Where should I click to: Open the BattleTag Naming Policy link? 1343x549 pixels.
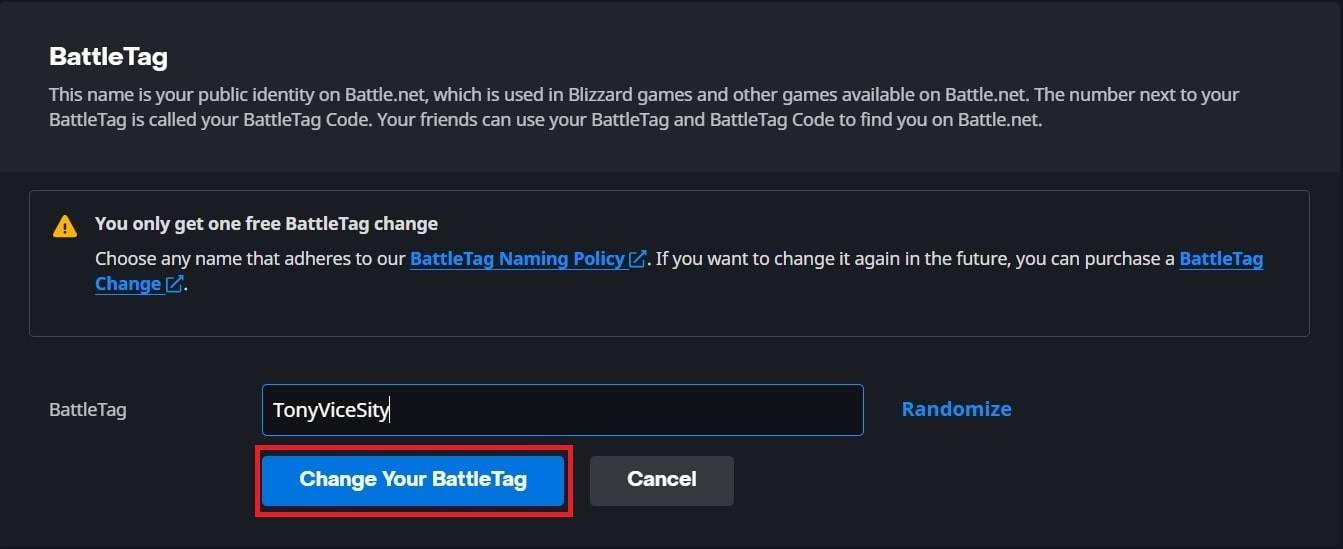click(517, 259)
